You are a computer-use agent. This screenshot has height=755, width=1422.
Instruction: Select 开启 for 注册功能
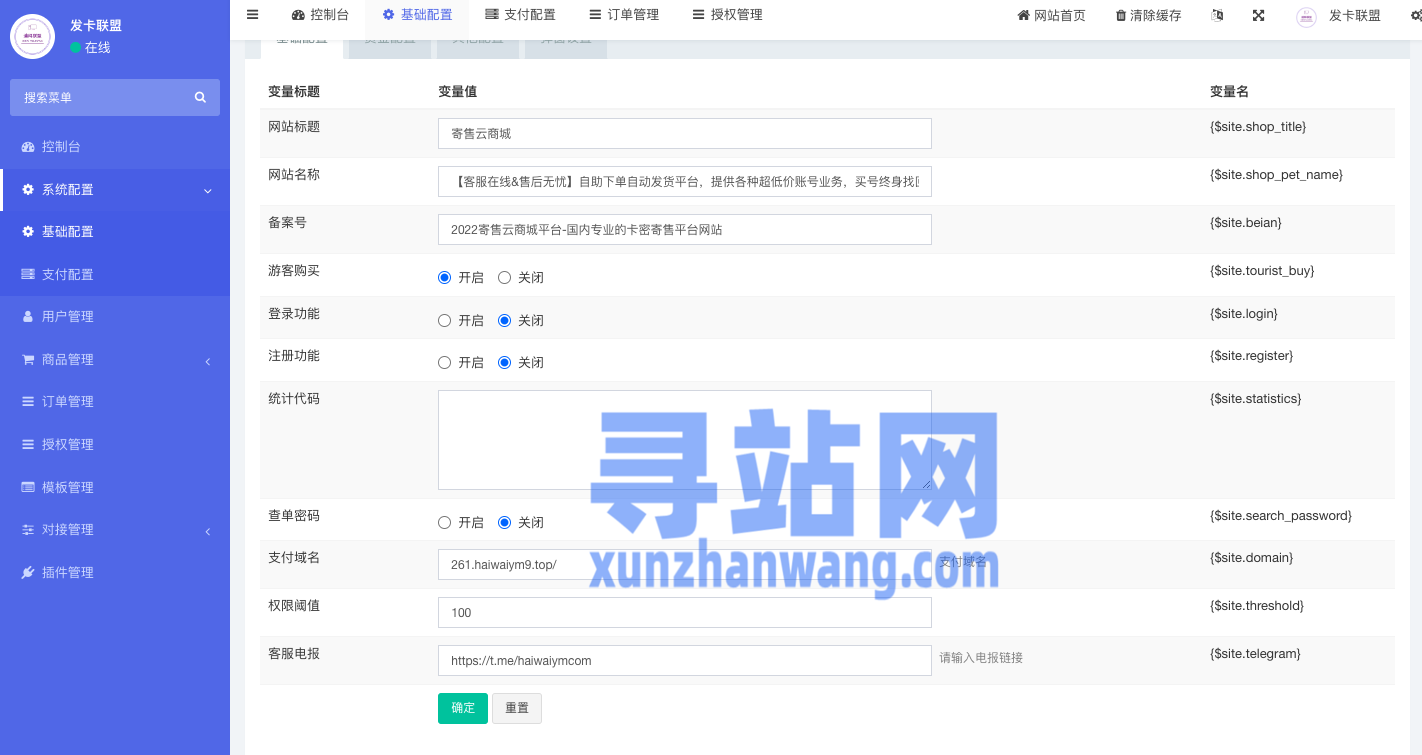(445, 362)
